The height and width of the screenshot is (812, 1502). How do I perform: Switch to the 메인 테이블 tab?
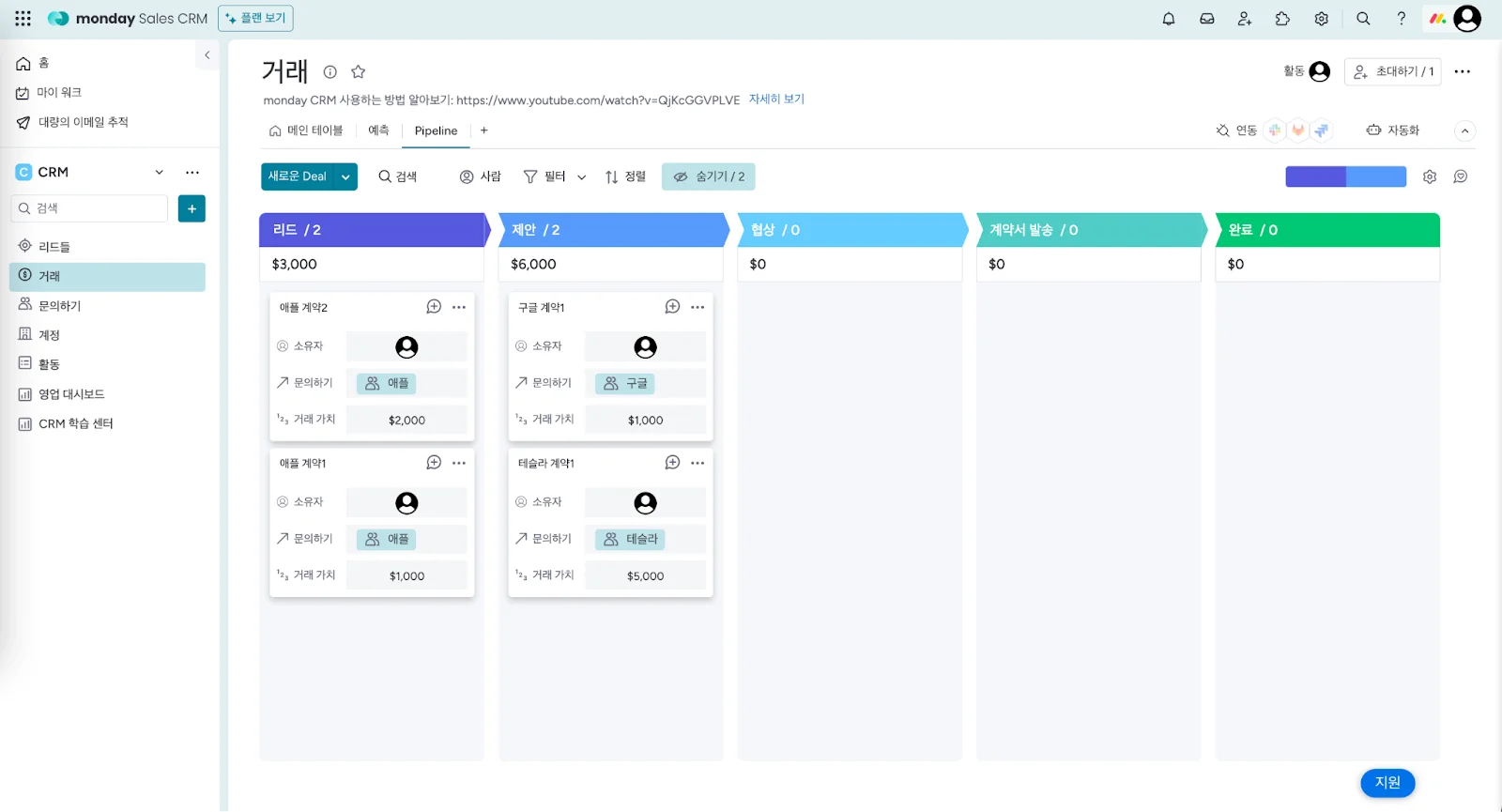306,130
